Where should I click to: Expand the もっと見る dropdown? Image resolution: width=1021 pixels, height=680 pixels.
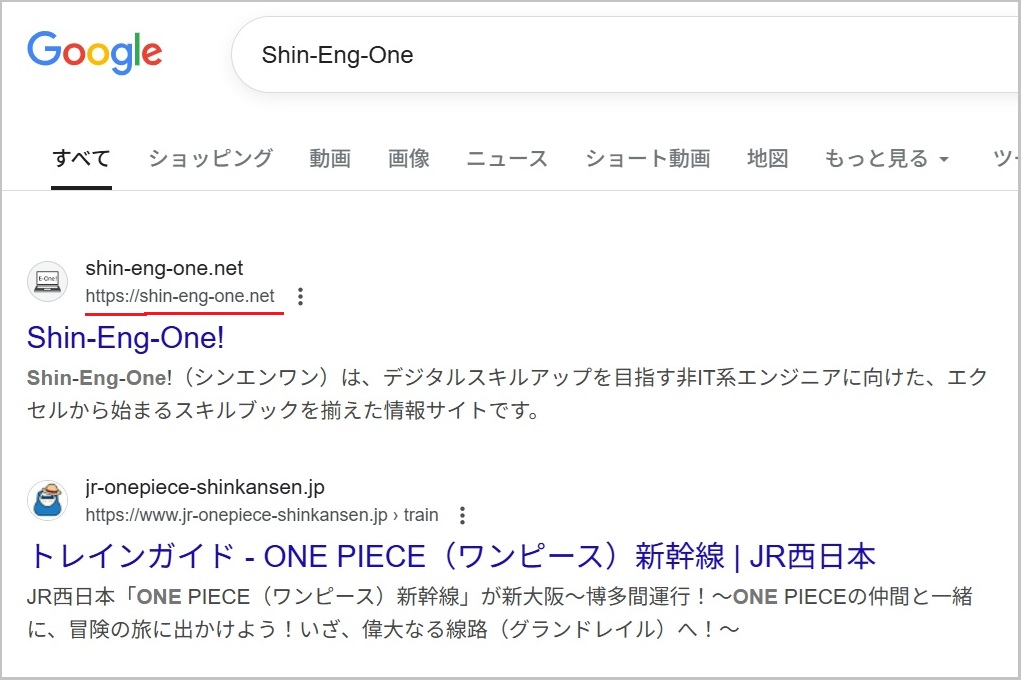click(x=885, y=158)
